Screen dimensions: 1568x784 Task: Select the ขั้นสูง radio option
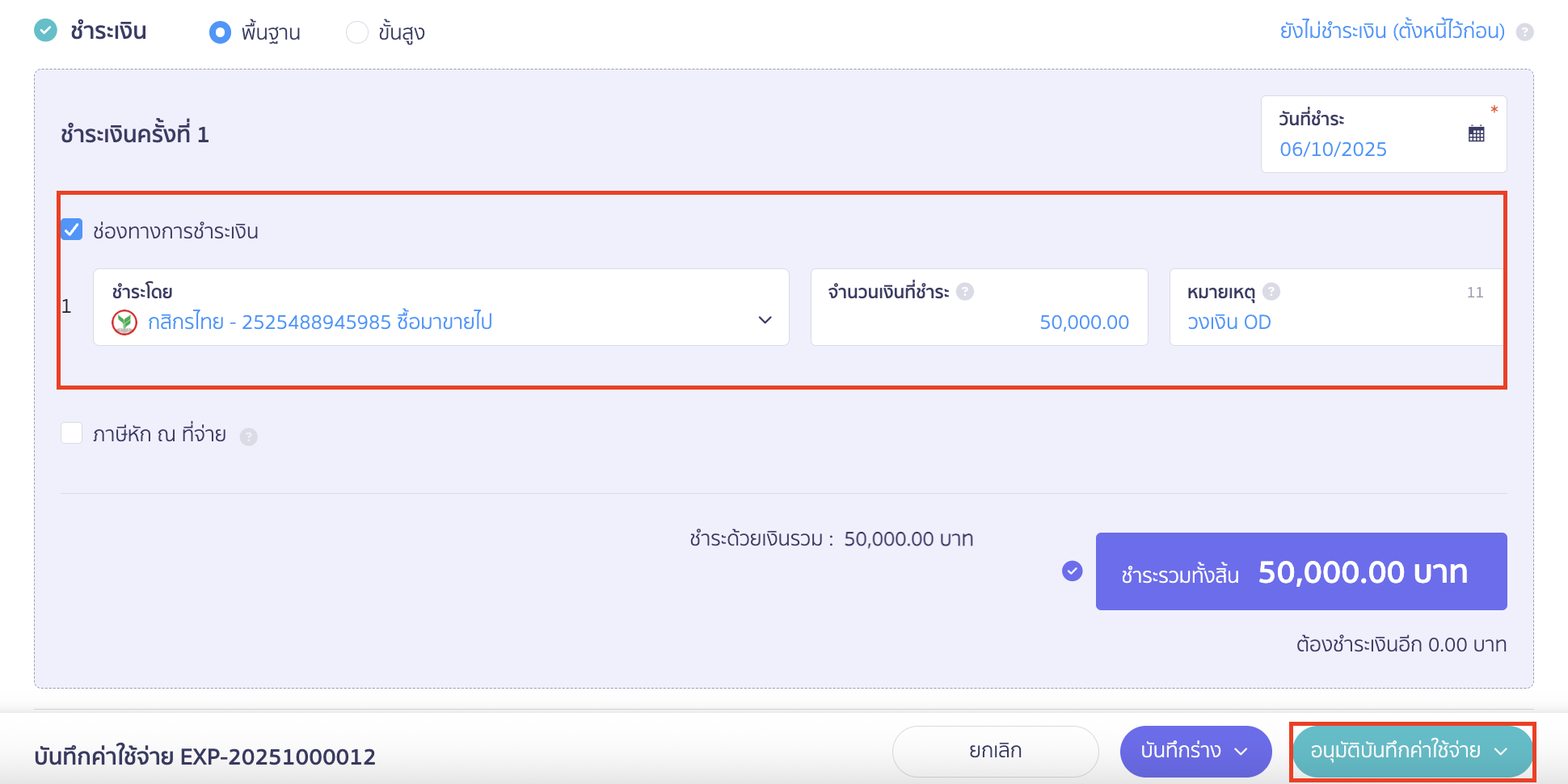click(x=356, y=32)
